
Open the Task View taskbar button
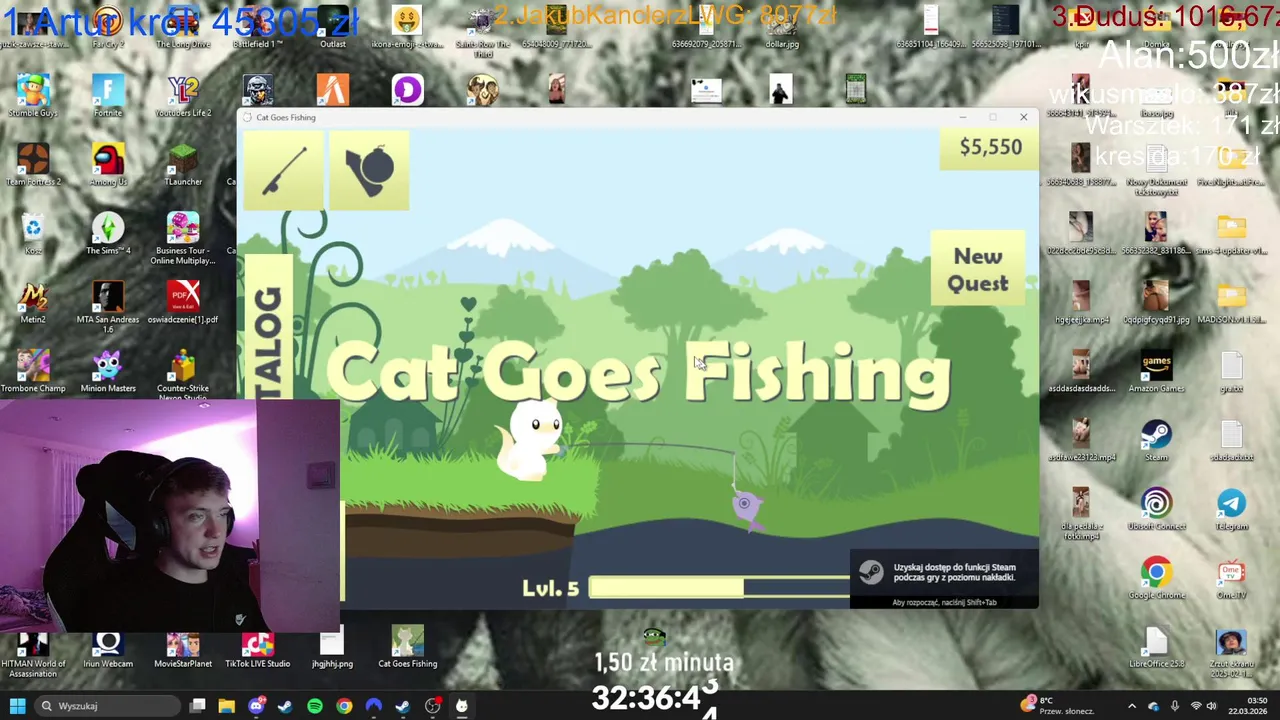198,706
